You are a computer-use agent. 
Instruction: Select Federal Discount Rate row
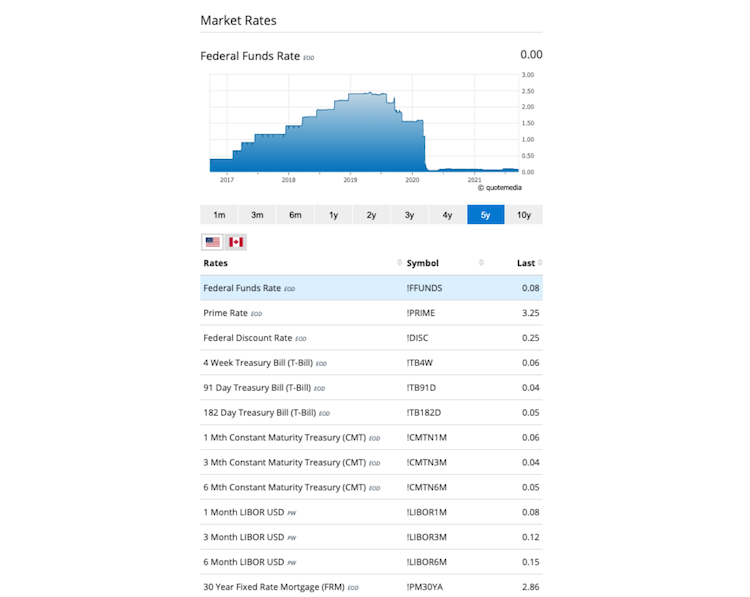coord(371,338)
